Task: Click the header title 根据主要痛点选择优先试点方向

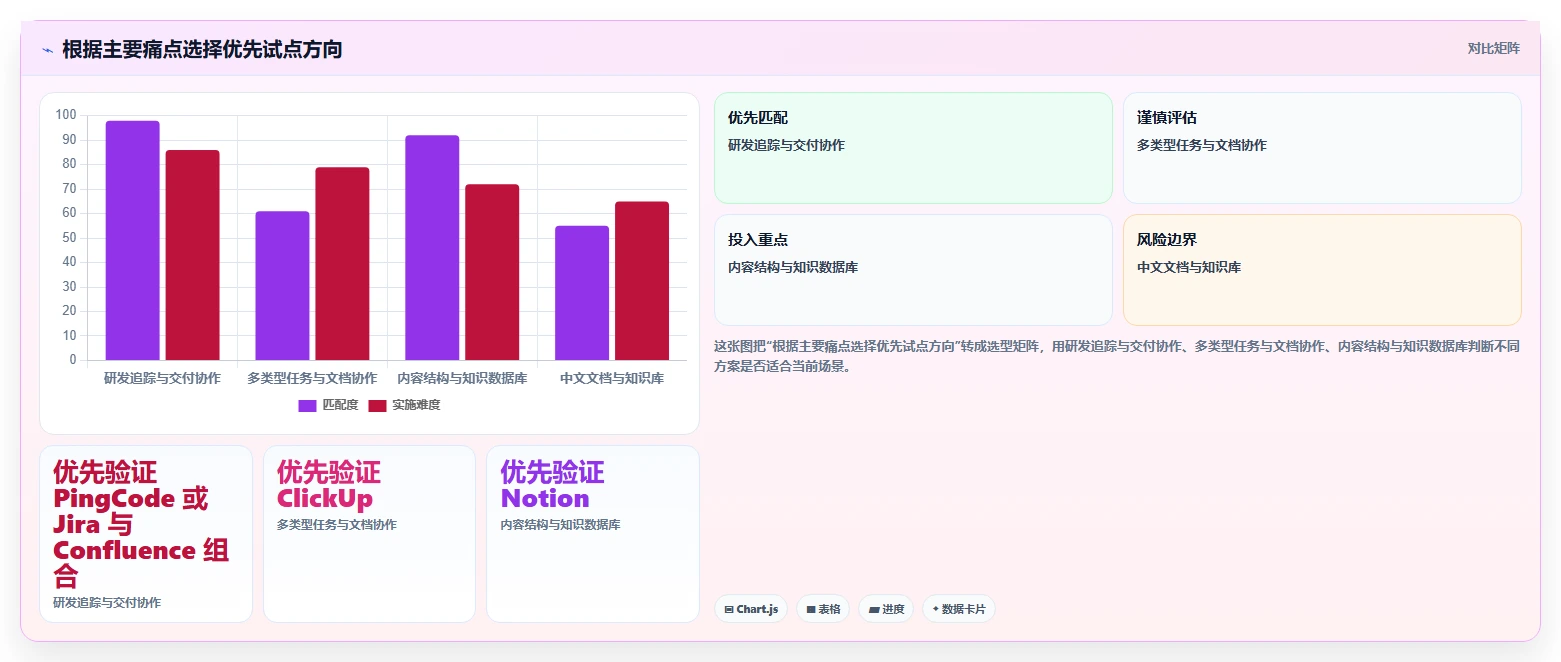Action: pos(202,49)
